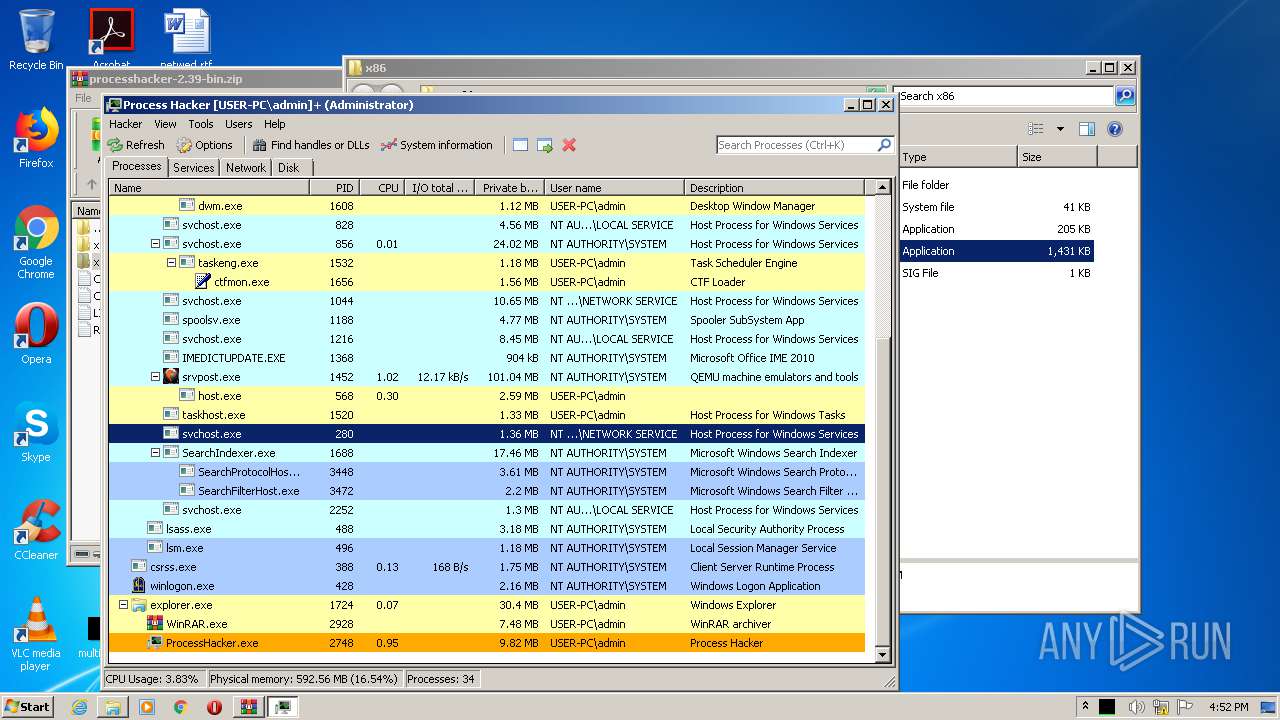
Task: Click the Refresh toolbar icon
Action: click(x=115, y=145)
